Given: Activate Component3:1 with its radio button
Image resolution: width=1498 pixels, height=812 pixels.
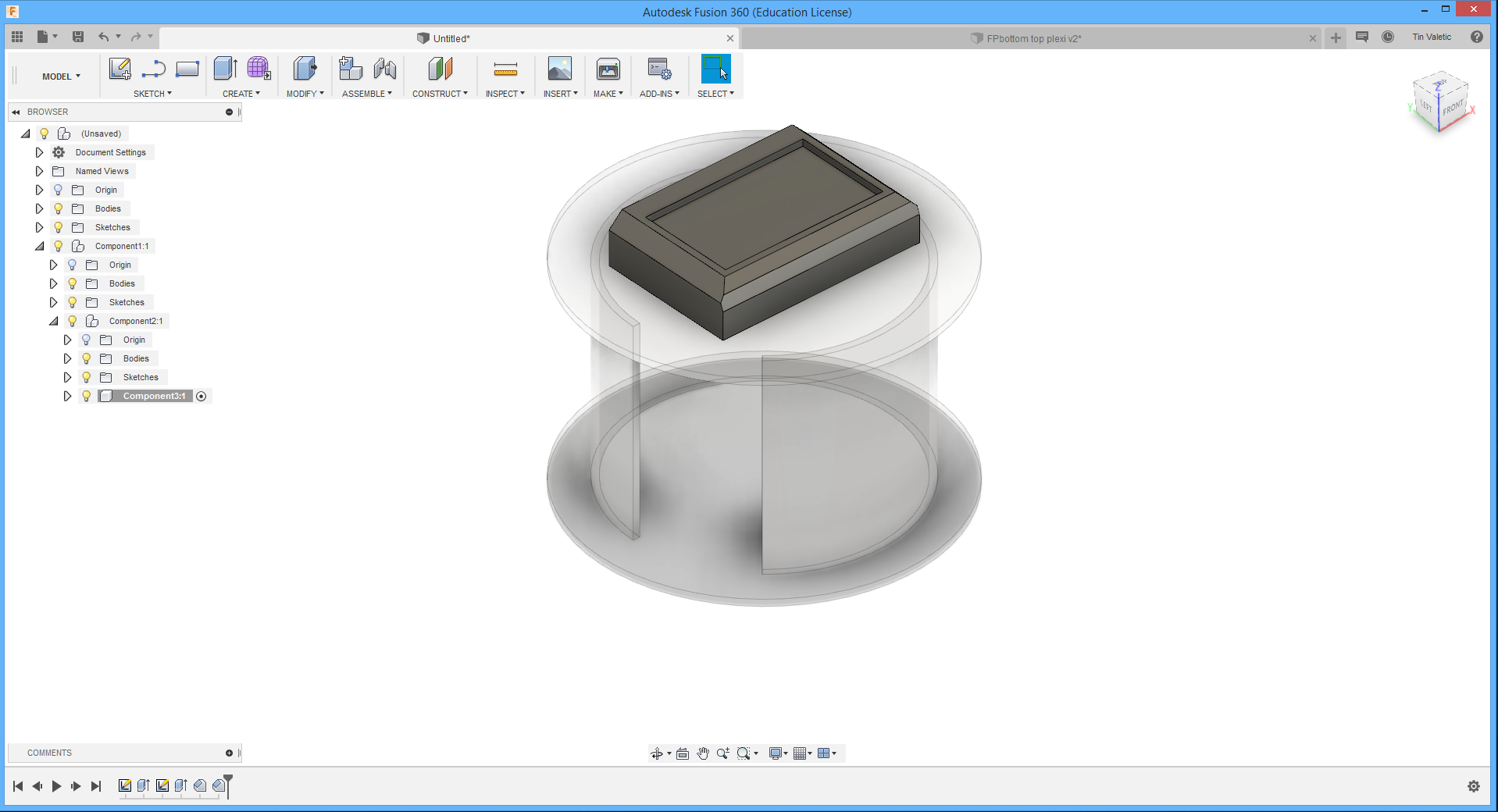Looking at the screenshot, I should point(202,397).
